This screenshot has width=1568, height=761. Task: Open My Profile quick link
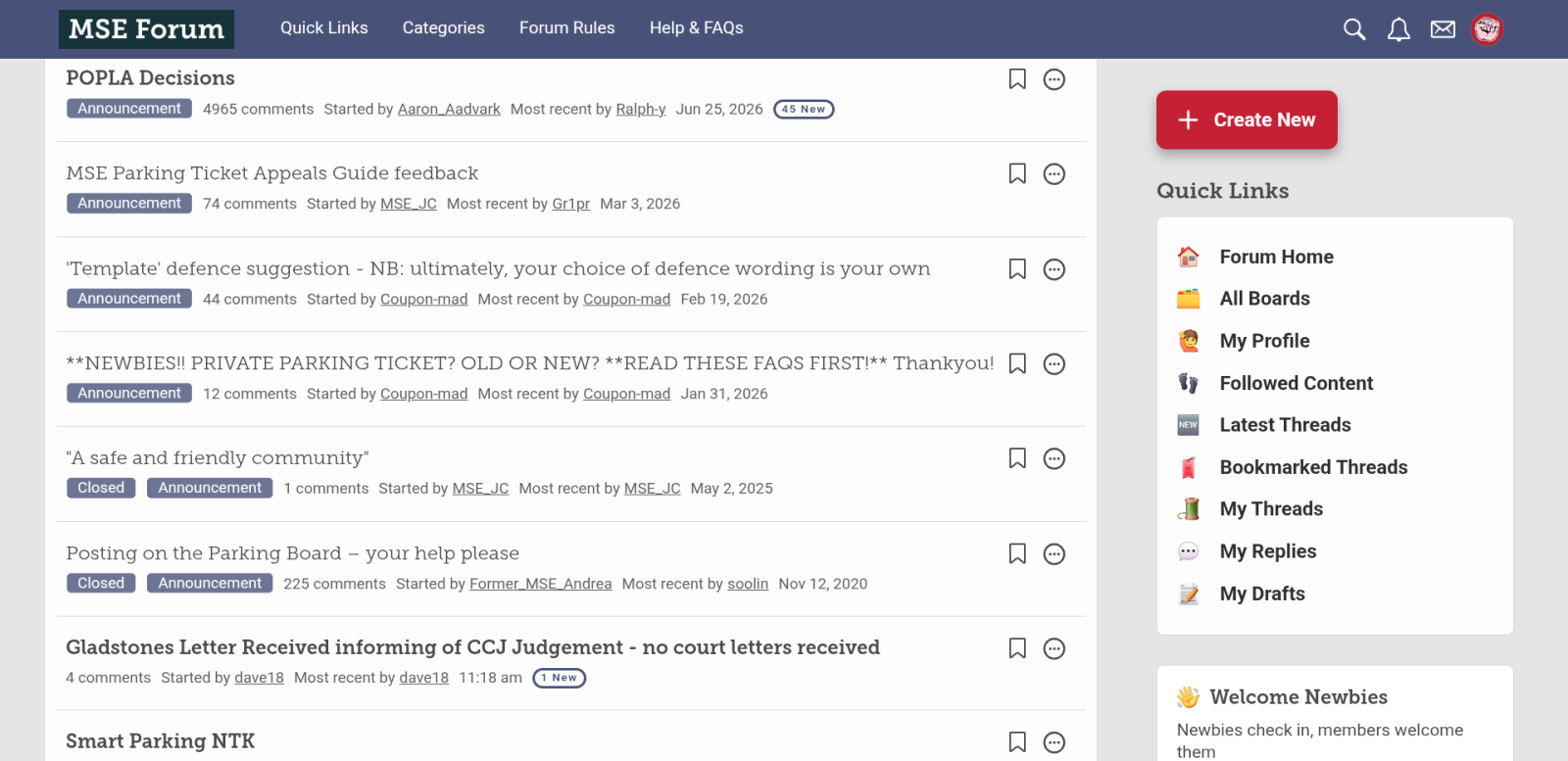click(x=1264, y=341)
